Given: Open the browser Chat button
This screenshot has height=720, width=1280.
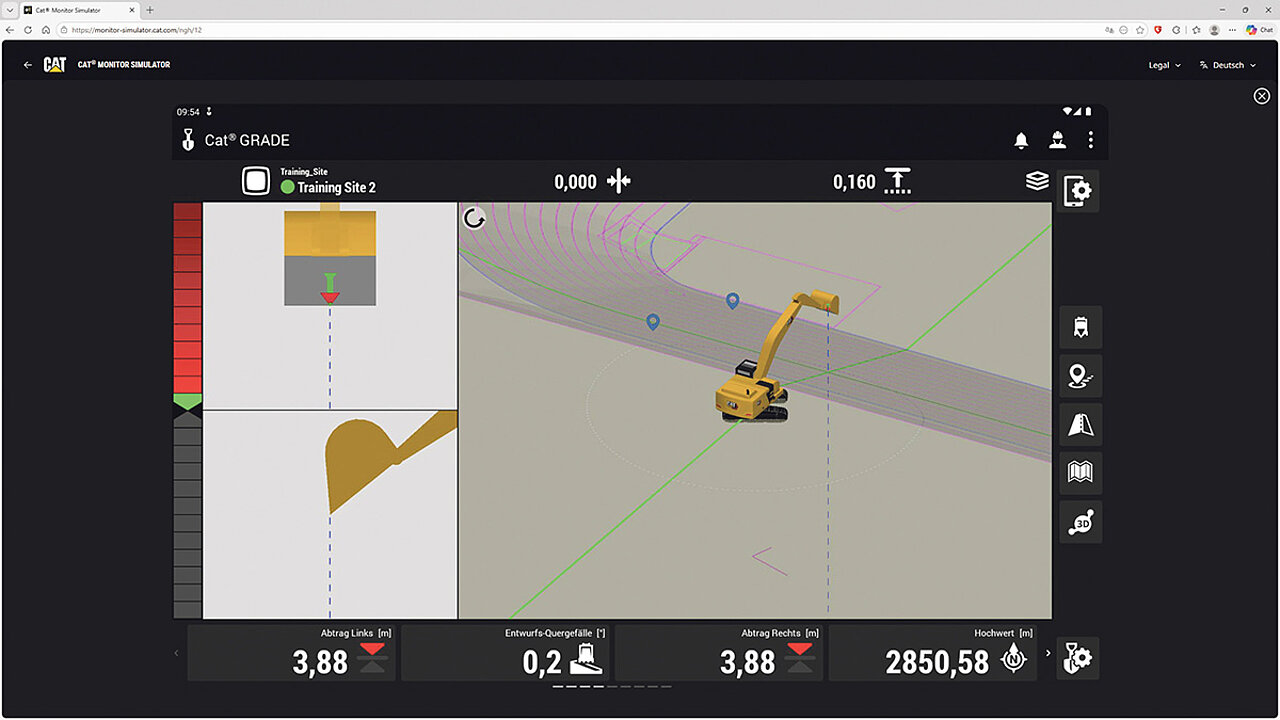Looking at the screenshot, I should (x=1259, y=30).
